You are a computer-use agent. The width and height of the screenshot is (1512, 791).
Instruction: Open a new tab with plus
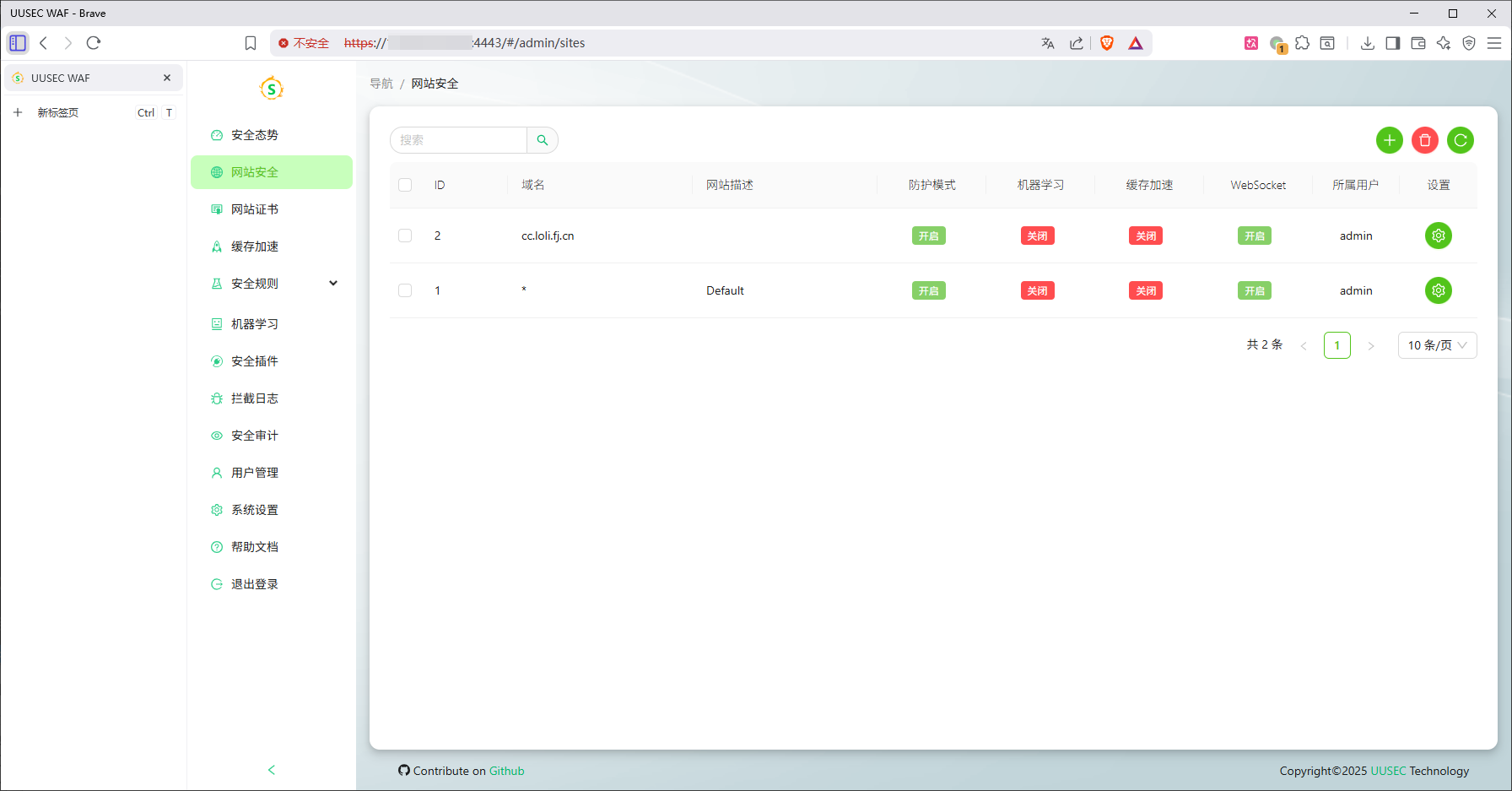(x=18, y=112)
